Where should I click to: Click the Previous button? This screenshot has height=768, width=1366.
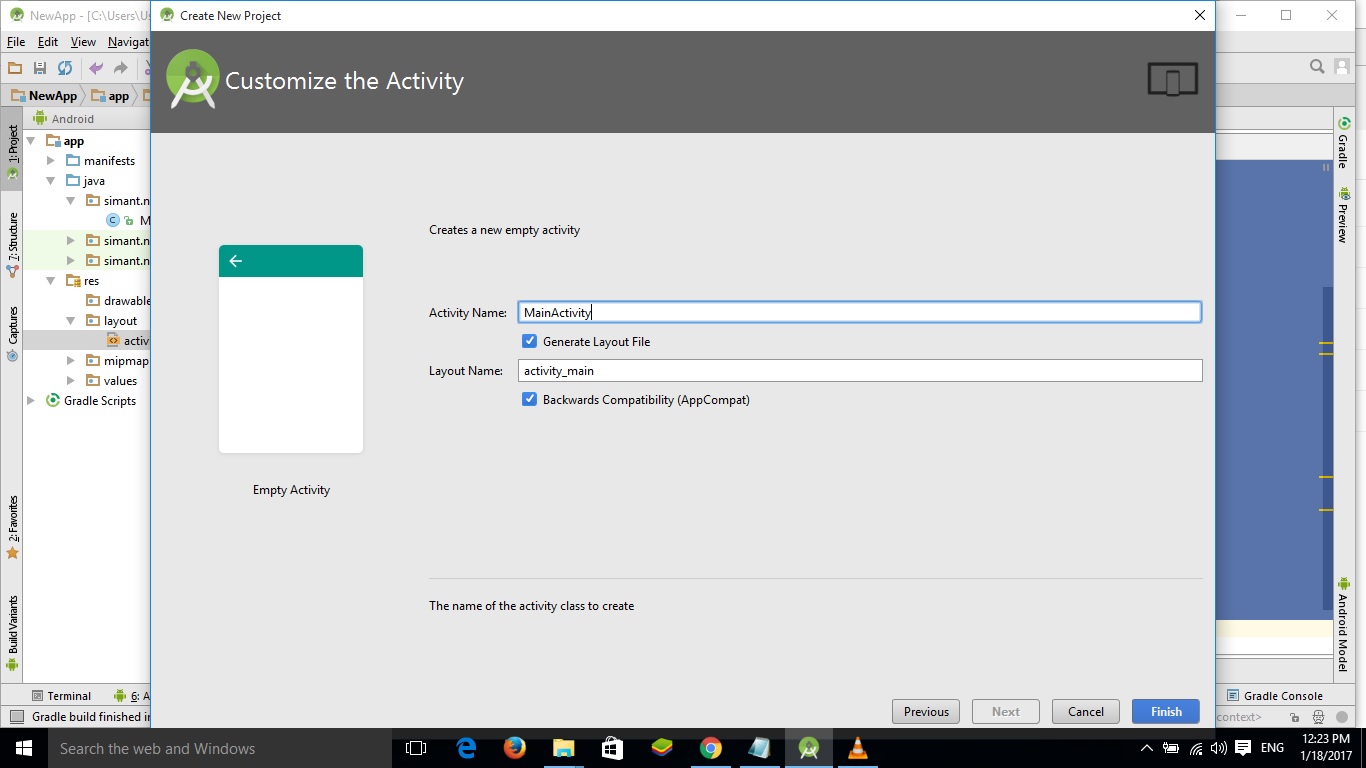tap(924, 711)
